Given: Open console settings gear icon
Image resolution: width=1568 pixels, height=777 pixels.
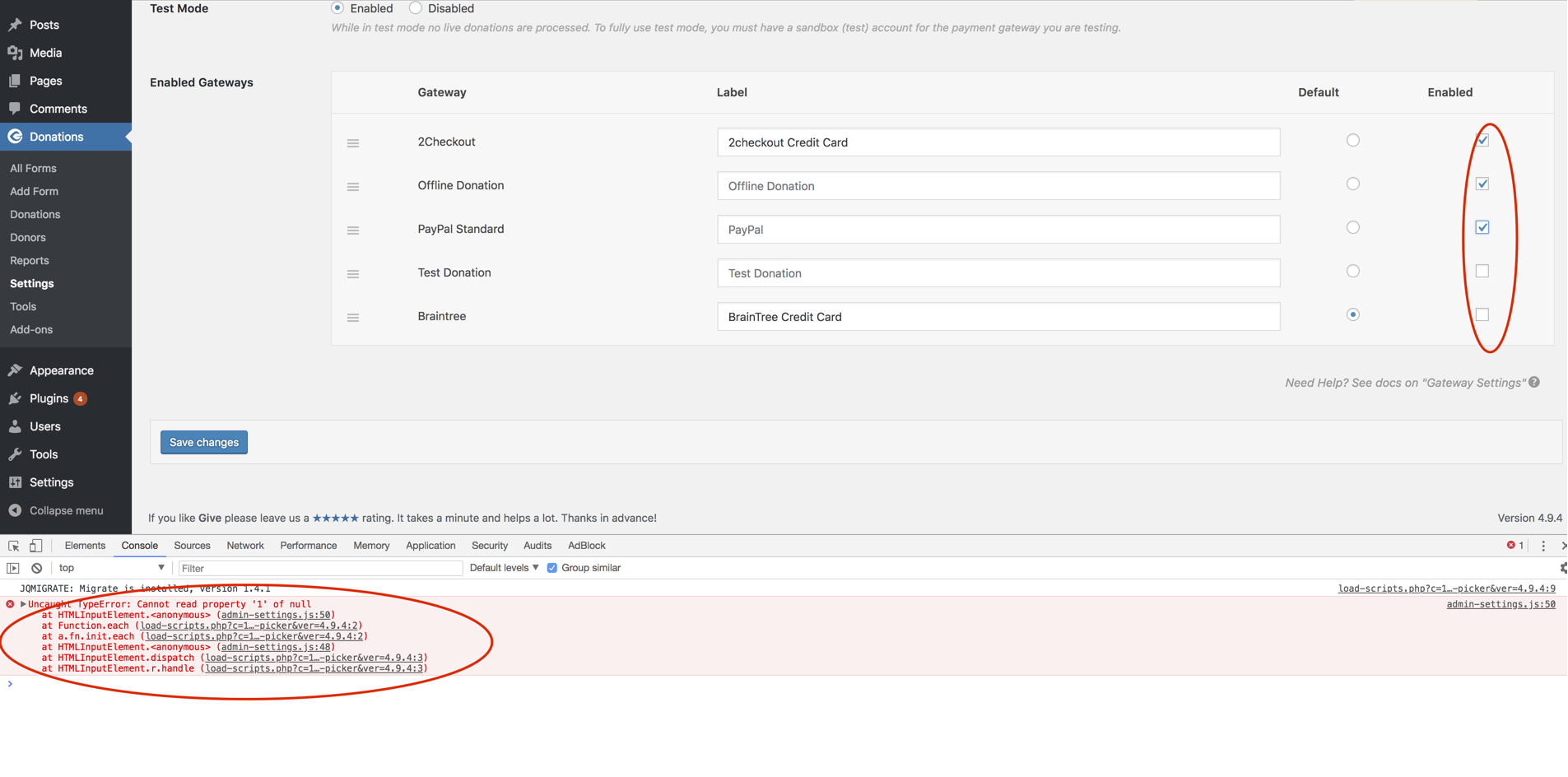Looking at the screenshot, I should (x=1562, y=568).
